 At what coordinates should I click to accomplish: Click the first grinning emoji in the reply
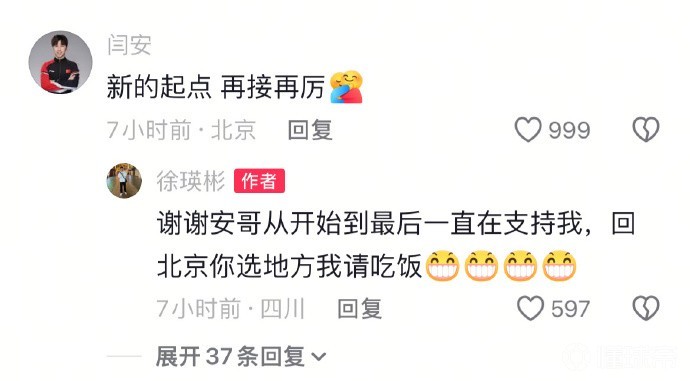pyautogui.click(x=442, y=265)
